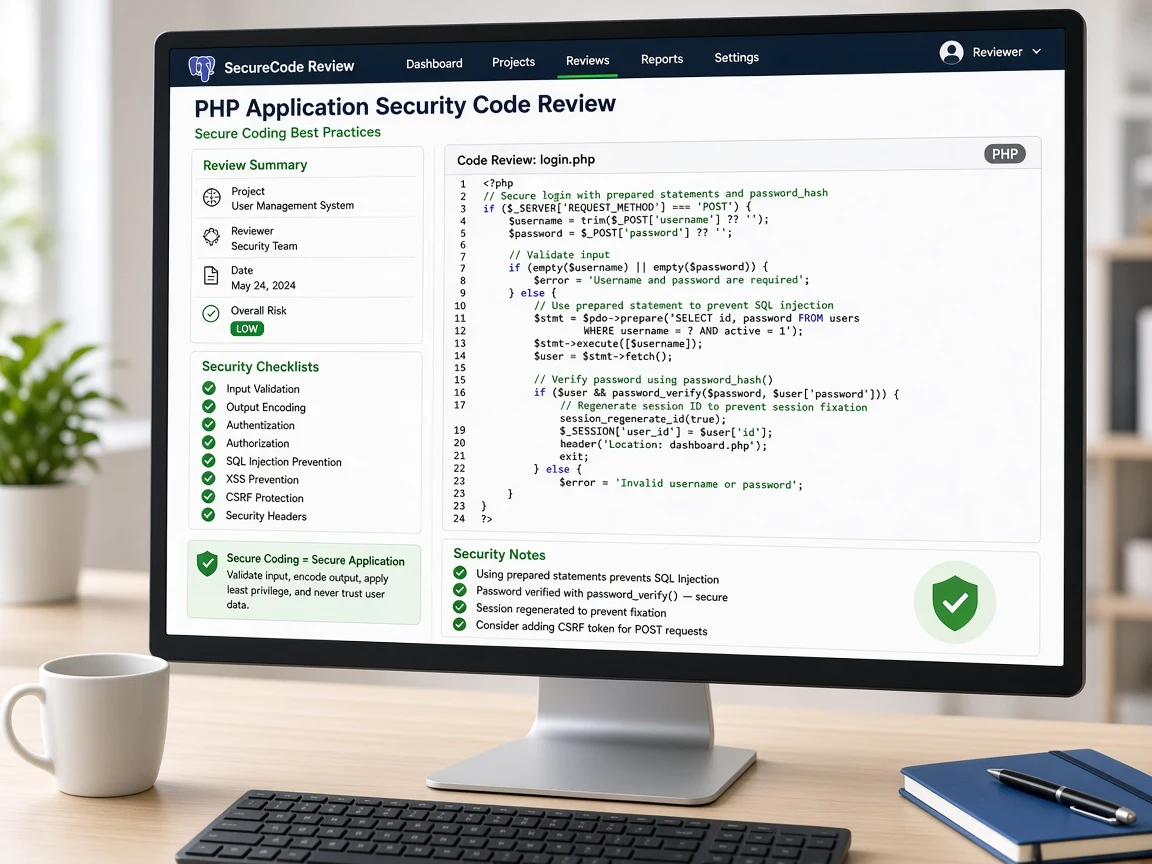Click the 'Security Notes' heading

coord(500,555)
